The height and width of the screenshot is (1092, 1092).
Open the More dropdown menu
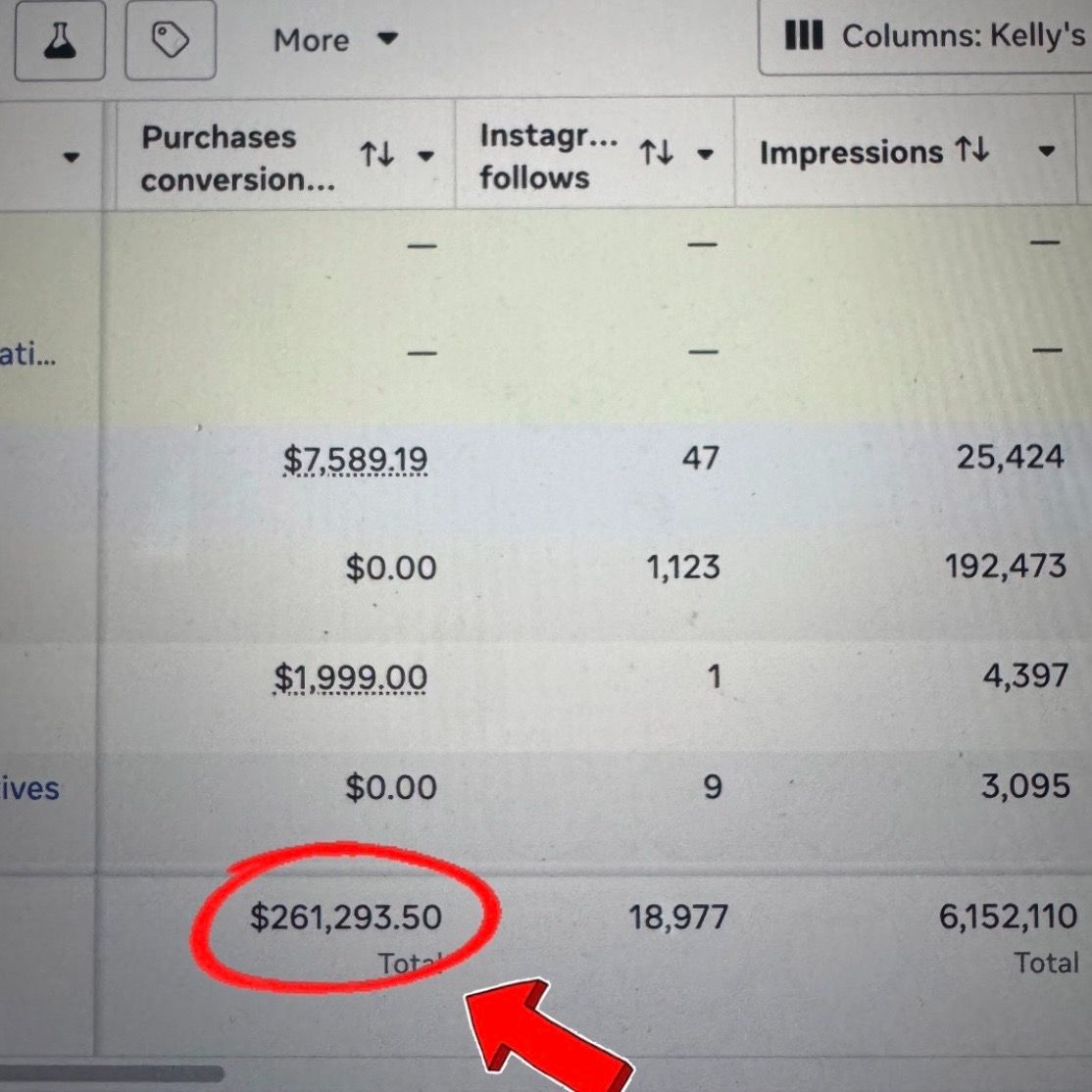[x=335, y=40]
